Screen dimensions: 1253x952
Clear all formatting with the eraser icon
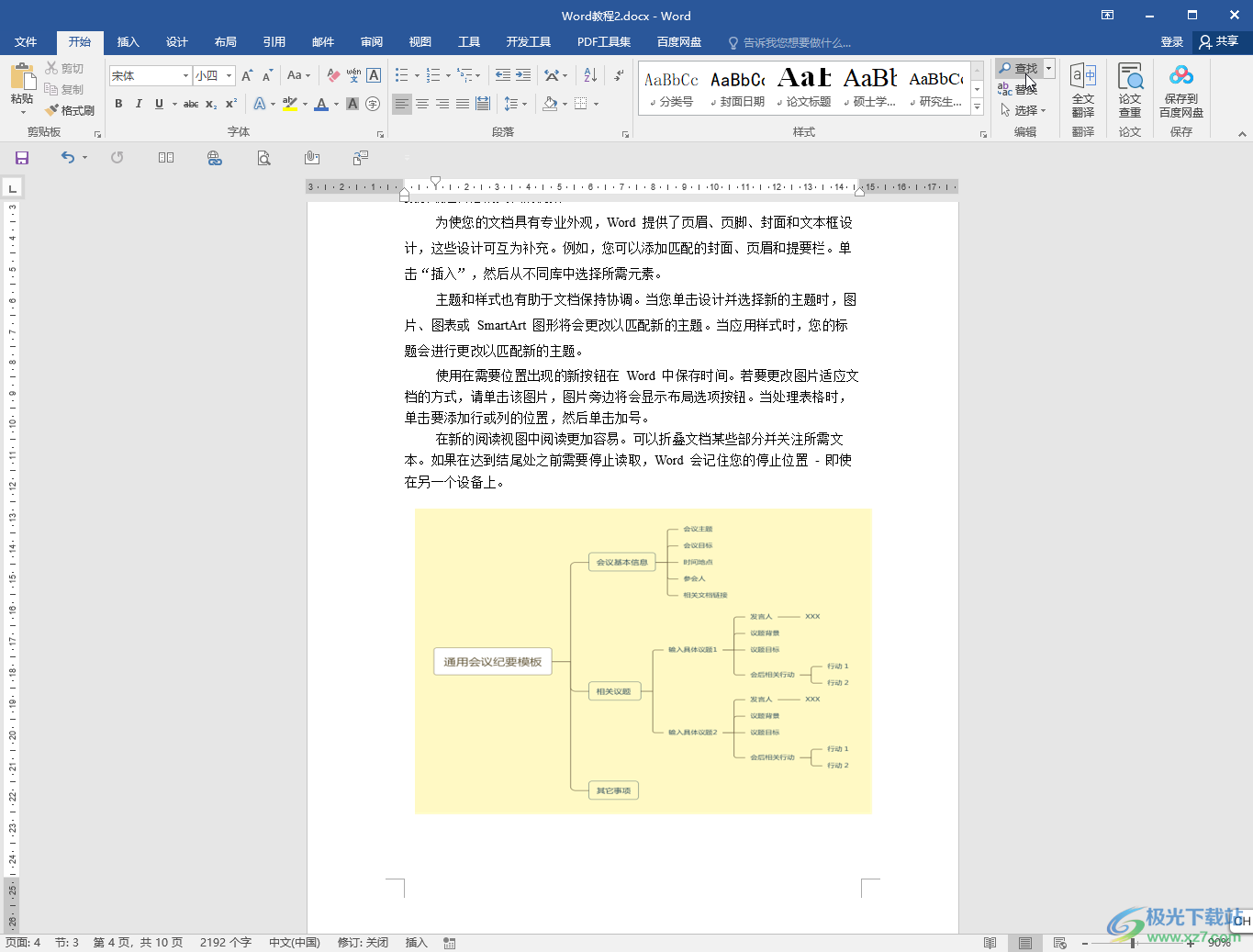tap(333, 75)
